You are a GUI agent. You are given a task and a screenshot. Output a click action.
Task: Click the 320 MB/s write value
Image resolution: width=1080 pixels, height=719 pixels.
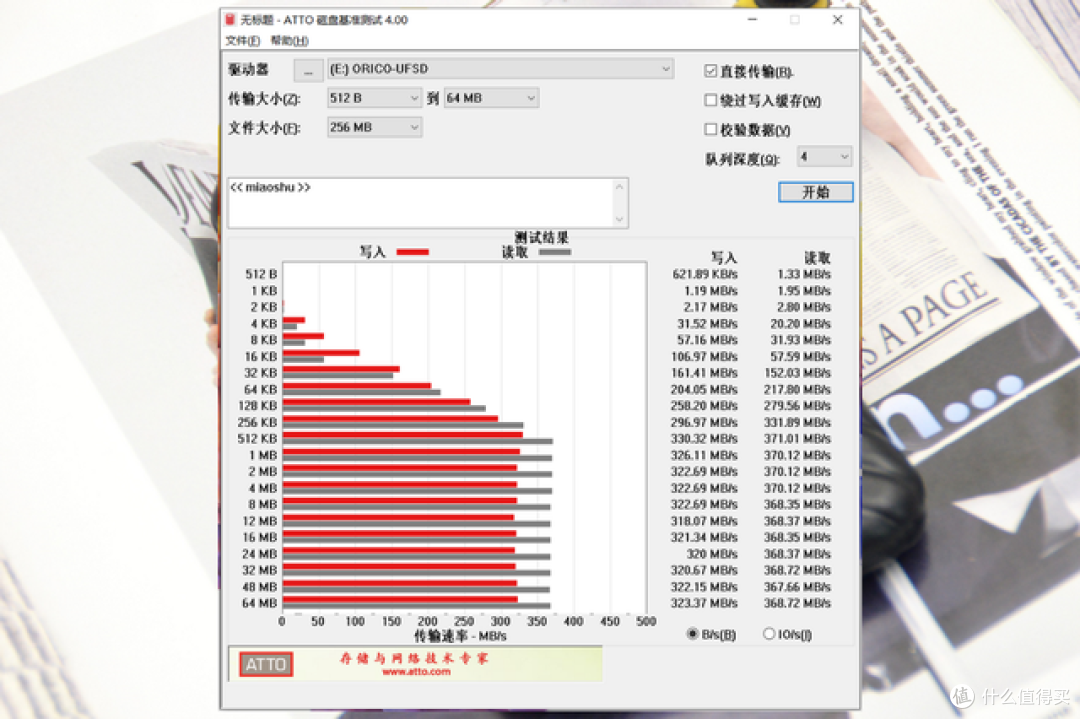(712, 554)
